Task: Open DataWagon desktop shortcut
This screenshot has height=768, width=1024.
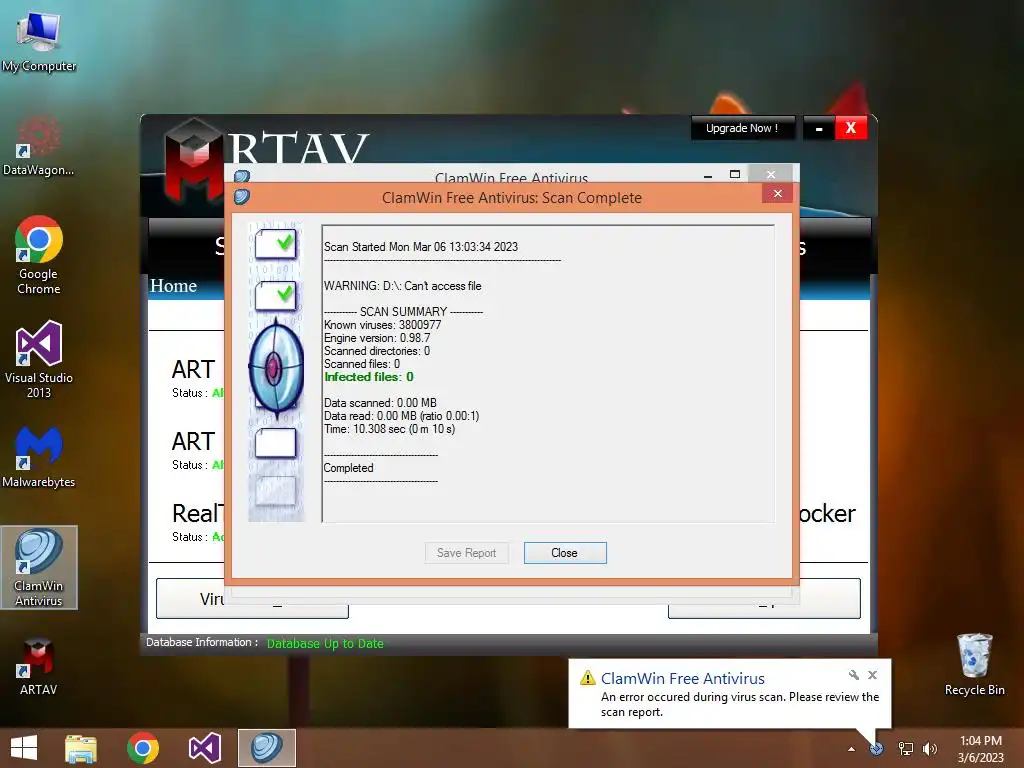Action: [39, 146]
